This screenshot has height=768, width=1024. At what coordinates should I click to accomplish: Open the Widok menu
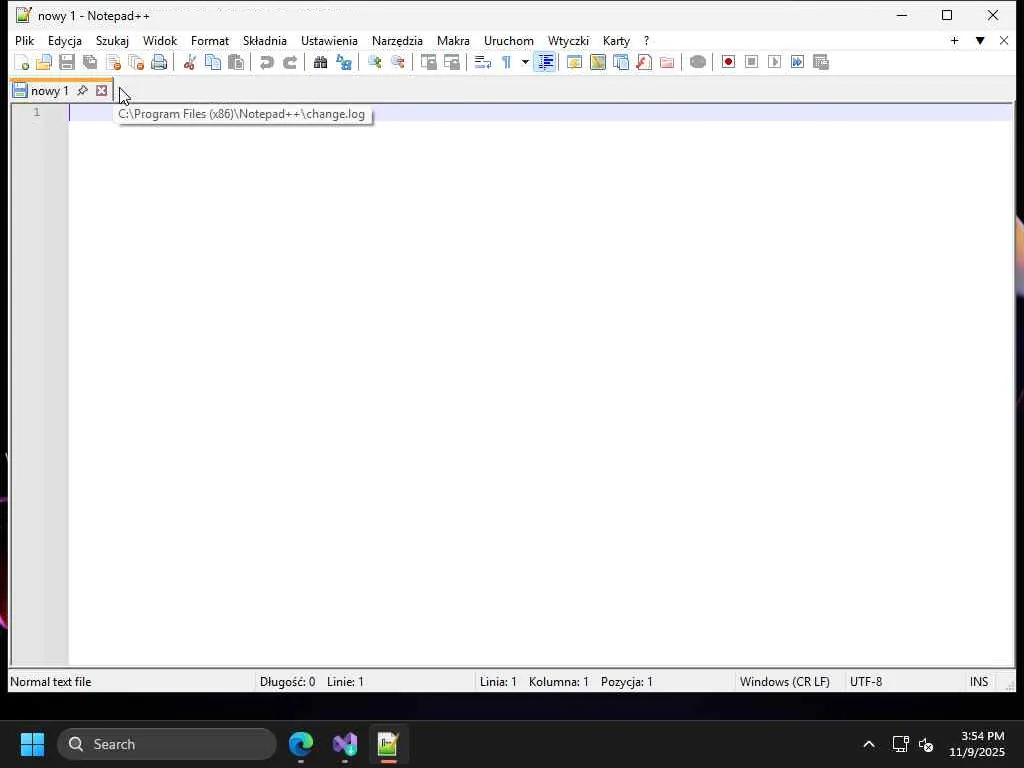pos(160,40)
